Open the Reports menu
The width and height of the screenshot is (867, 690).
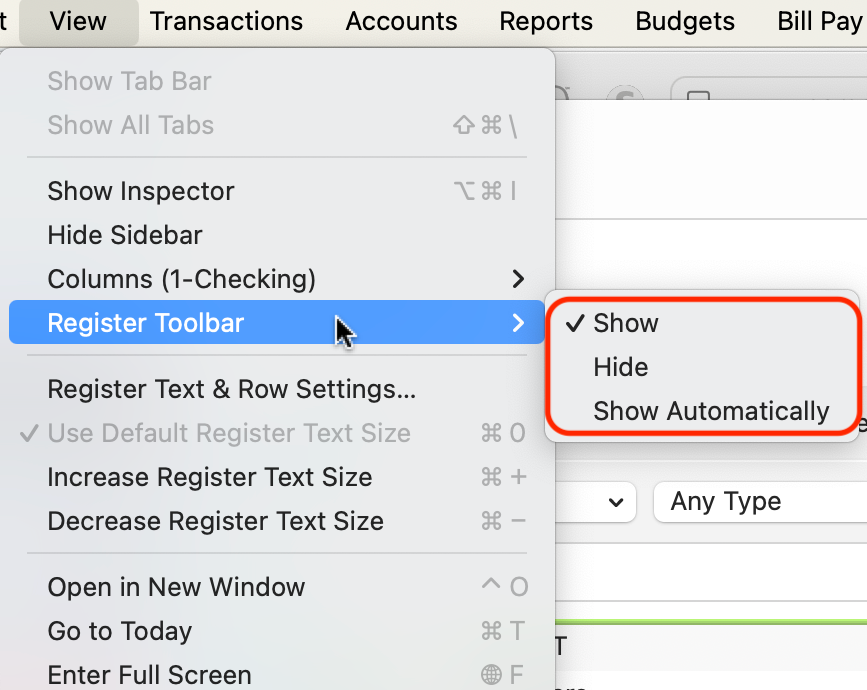pyautogui.click(x=546, y=22)
